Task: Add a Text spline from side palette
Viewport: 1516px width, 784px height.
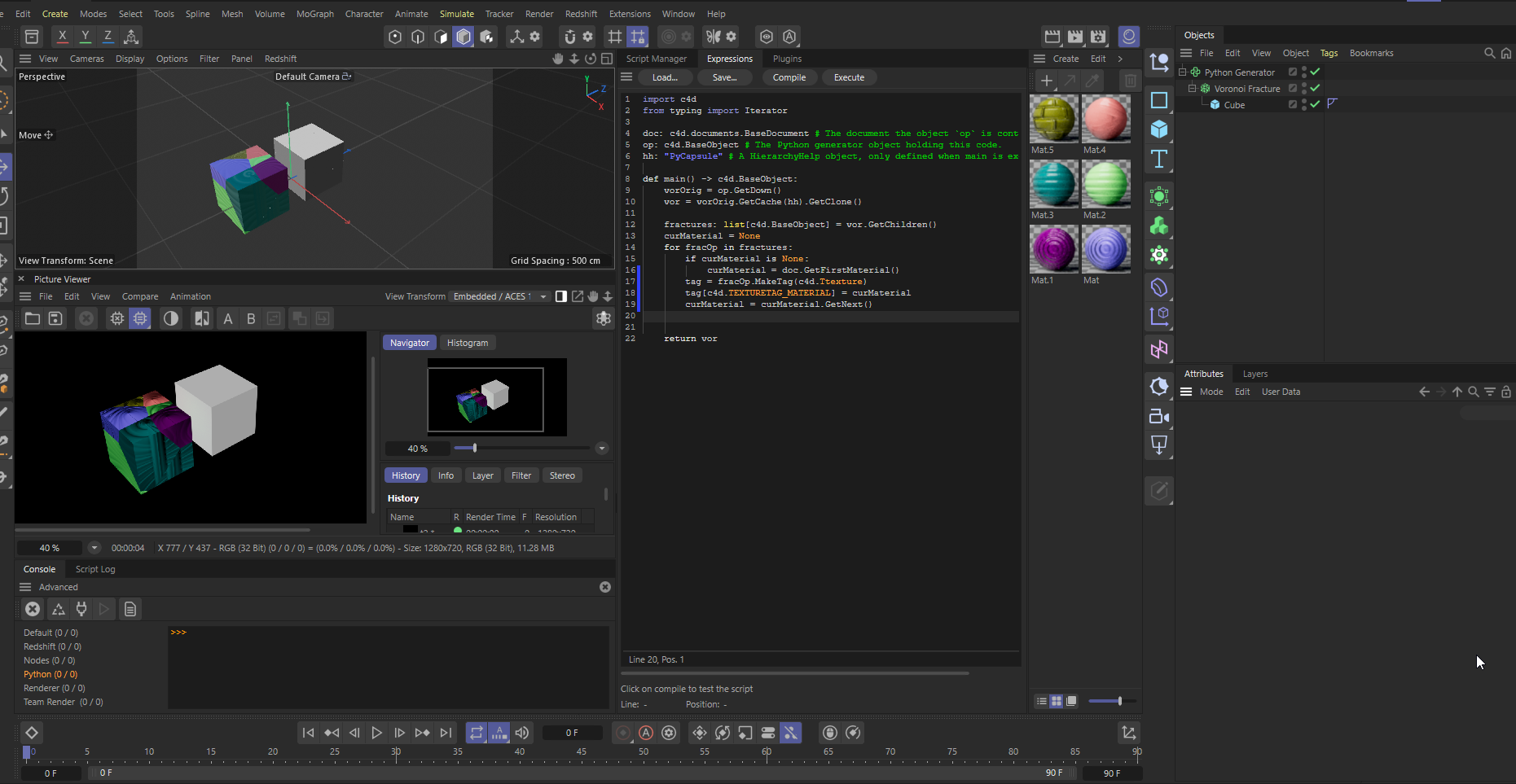Action: click(1158, 159)
